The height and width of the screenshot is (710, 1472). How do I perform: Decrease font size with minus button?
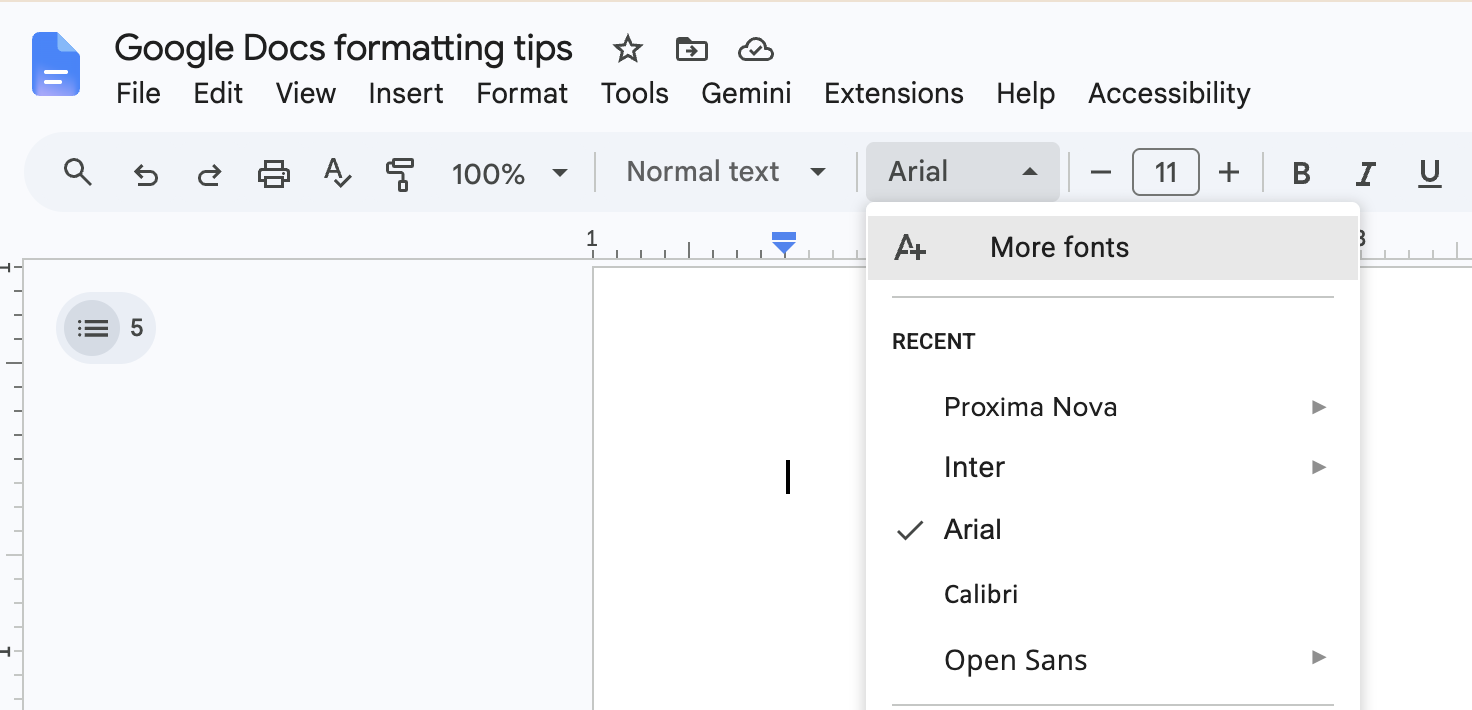(1101, 173)
